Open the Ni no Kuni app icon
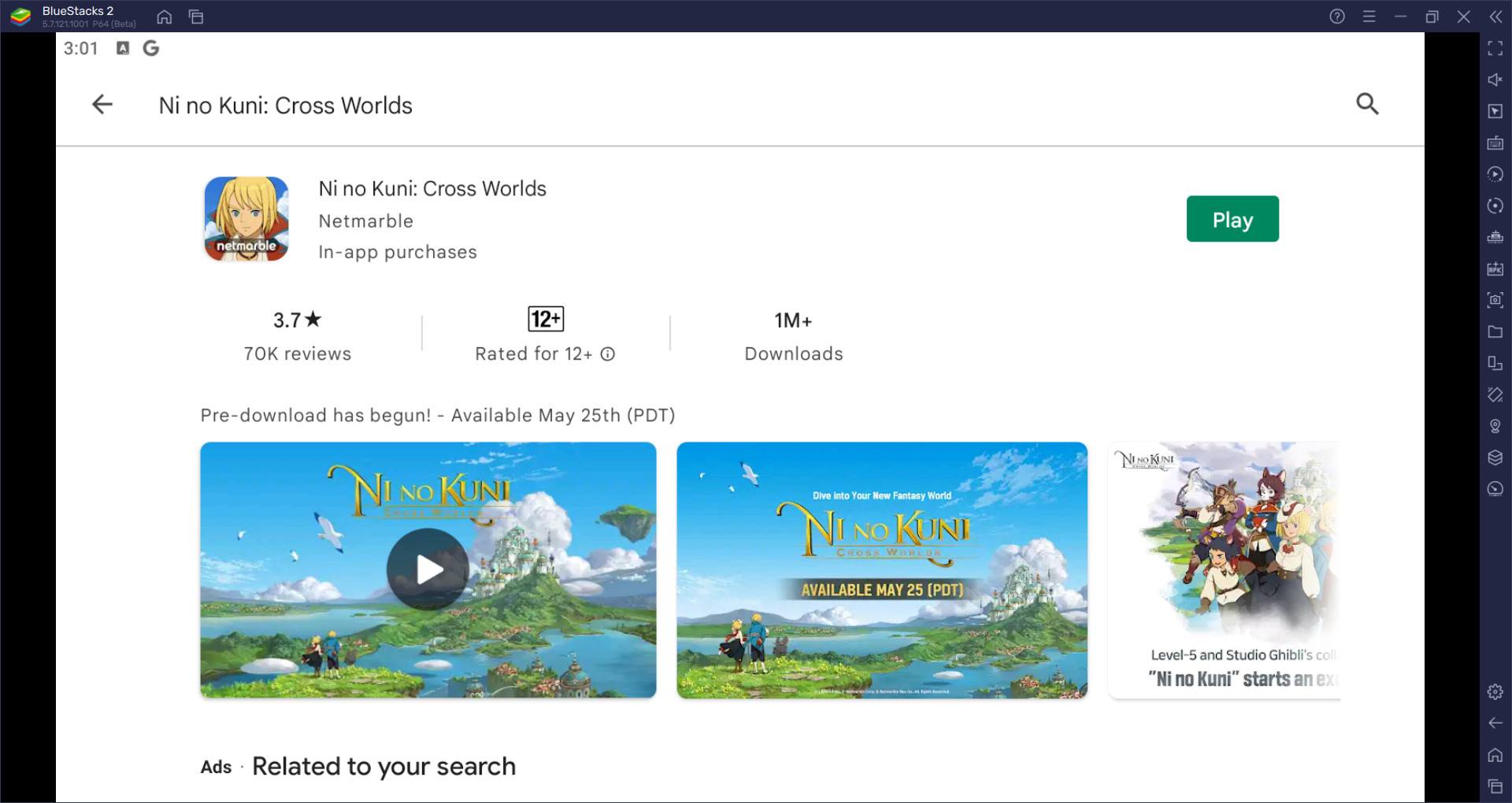 246,219
